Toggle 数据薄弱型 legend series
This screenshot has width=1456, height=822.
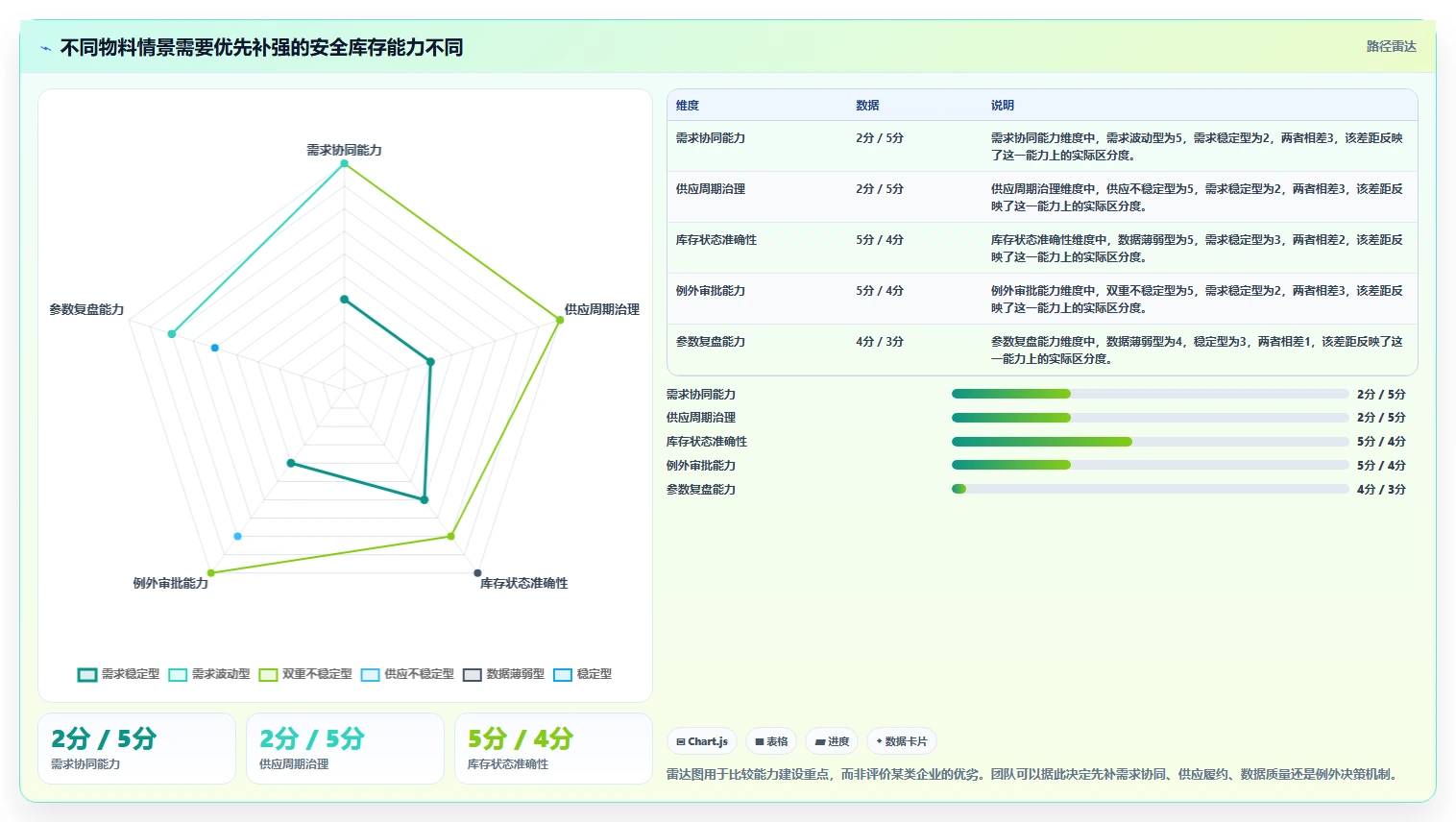[x=503, y=674]
